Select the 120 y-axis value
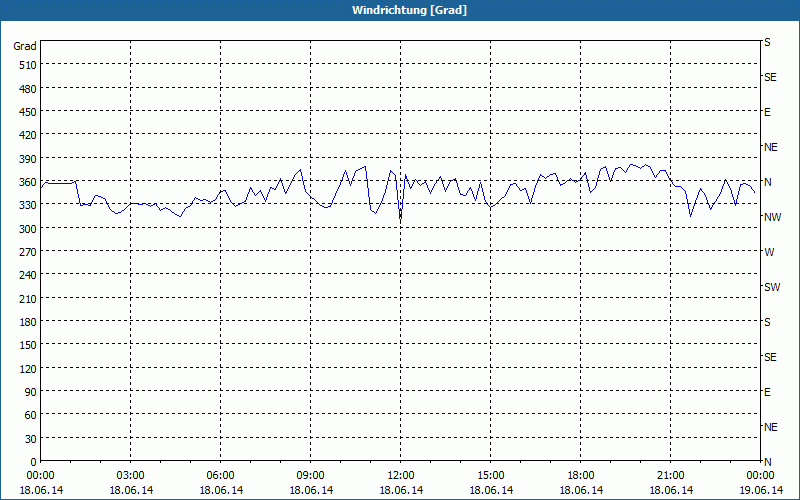 [28, 368]
